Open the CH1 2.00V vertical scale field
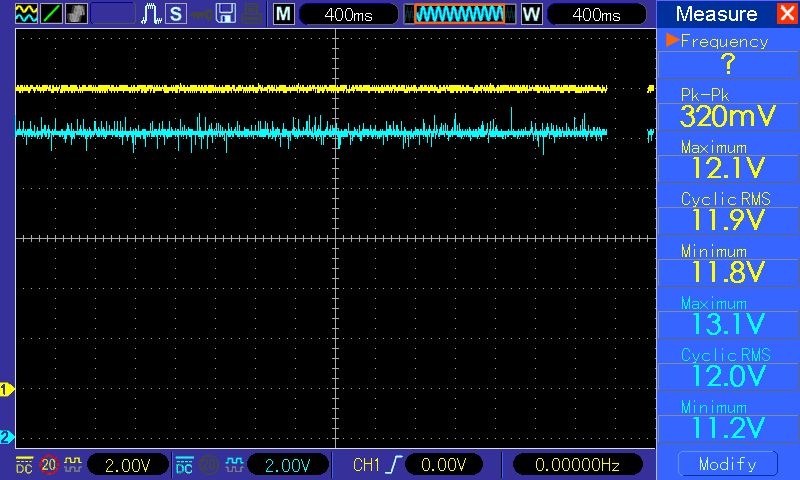Screen dimensions: 800x480 [x=128, y=465]
